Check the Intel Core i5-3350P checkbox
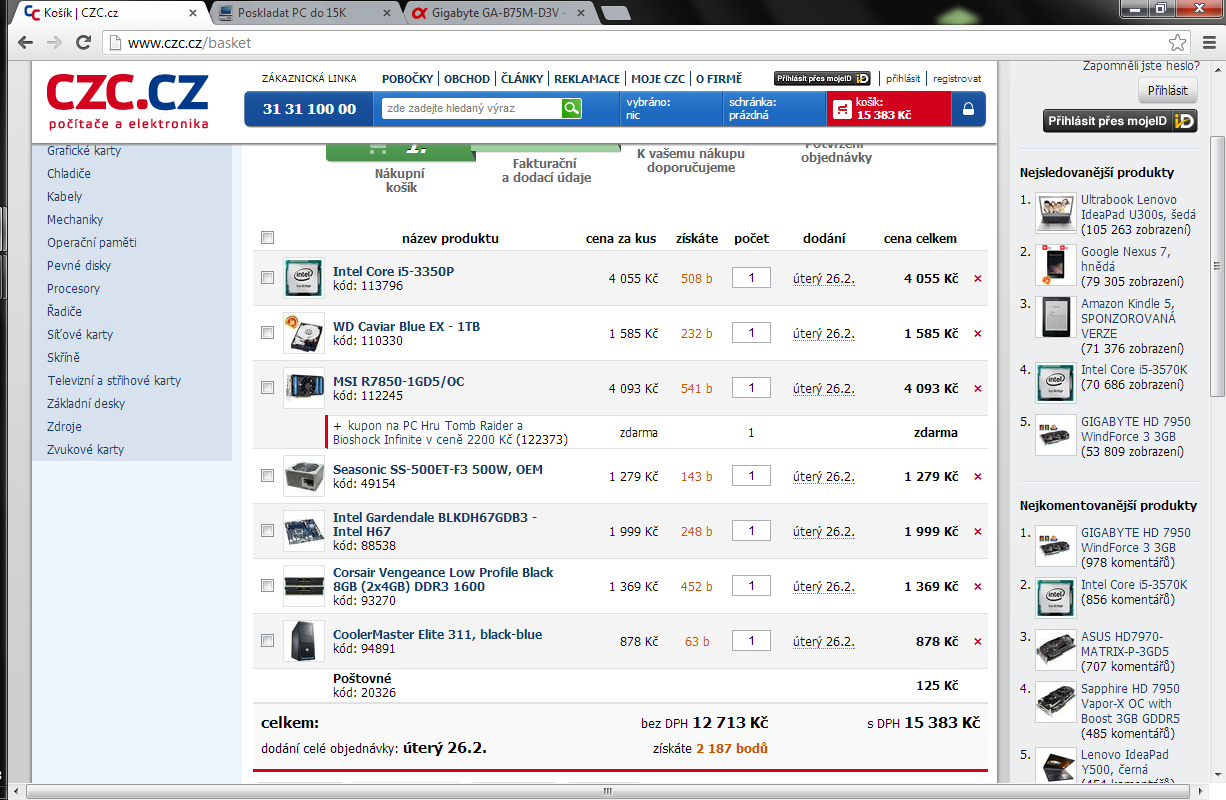The width and height of the screenshot is (1226, 800). tap(267, 278)
